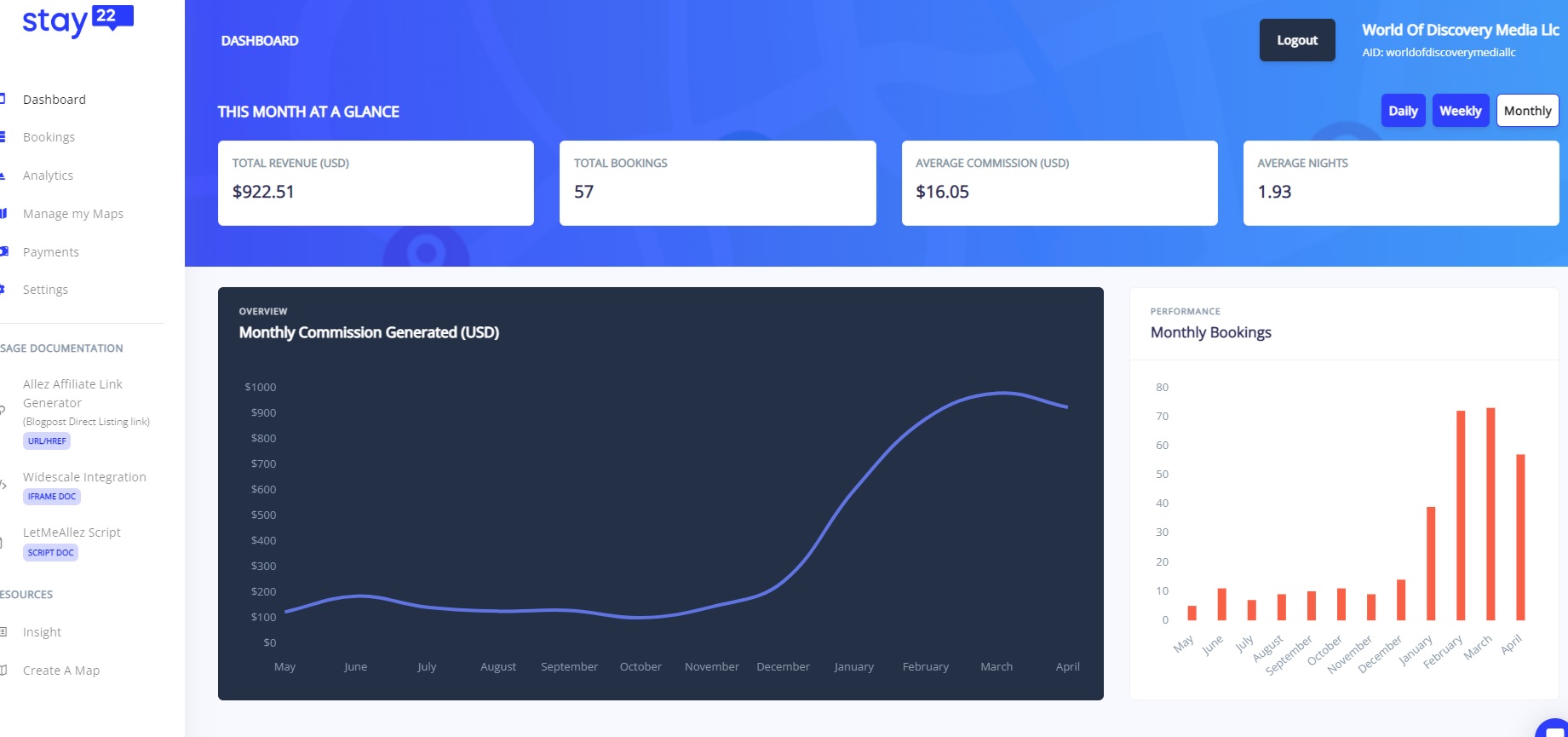1568x737 pixels.
Task: Click the AID worldofdiscoverymediallc text
Action: (x=1439, y=53)
